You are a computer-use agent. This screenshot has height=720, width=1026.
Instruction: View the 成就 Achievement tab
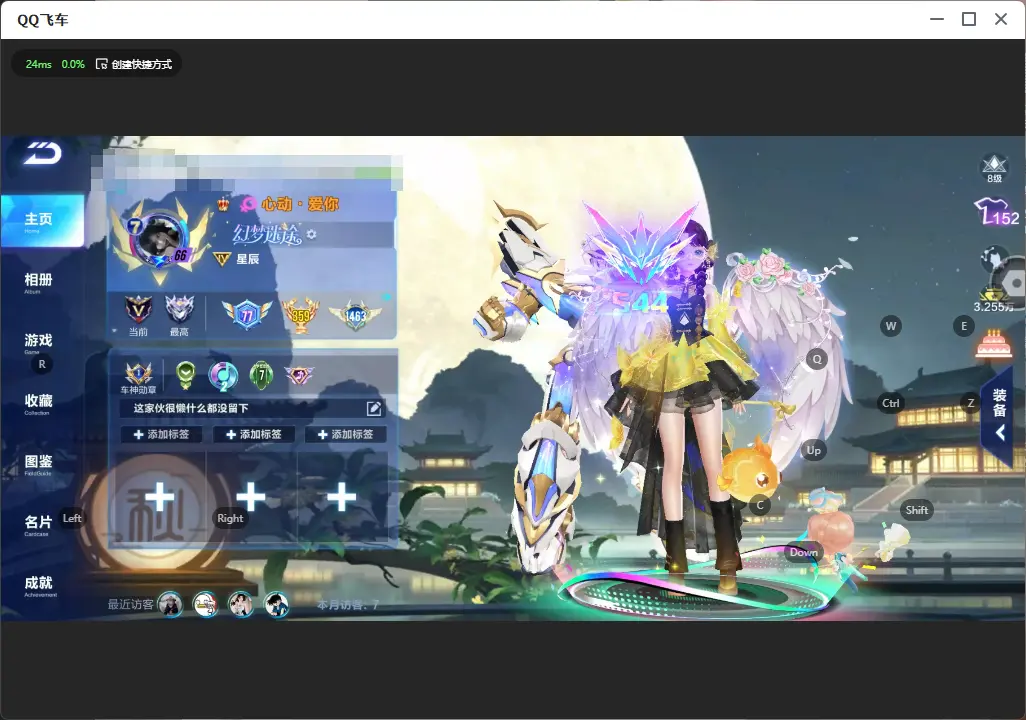38,585
